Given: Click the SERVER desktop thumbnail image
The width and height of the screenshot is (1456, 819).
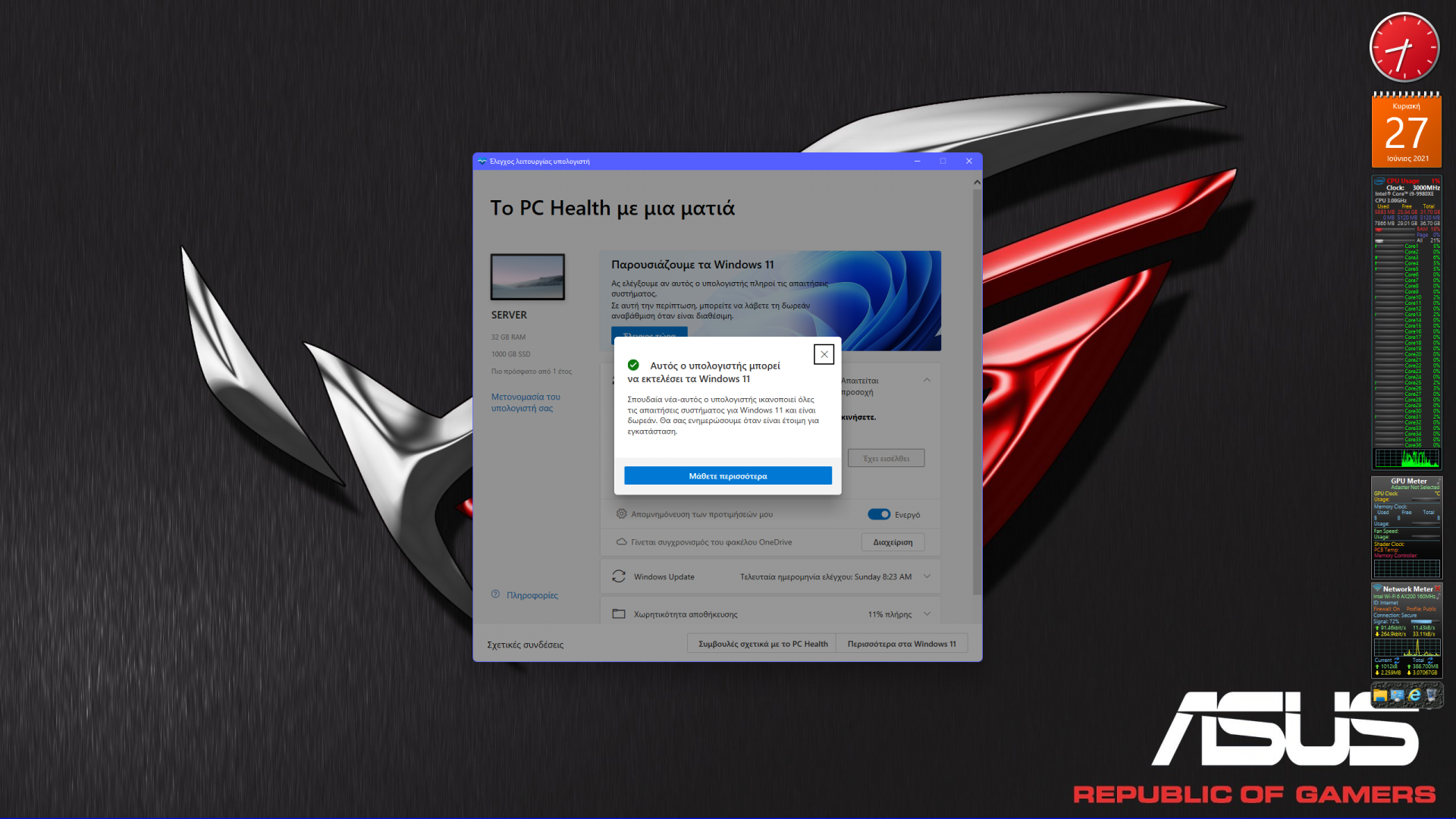Looking at the screenshot, I should pyautogui.click(x=527, y=277).
